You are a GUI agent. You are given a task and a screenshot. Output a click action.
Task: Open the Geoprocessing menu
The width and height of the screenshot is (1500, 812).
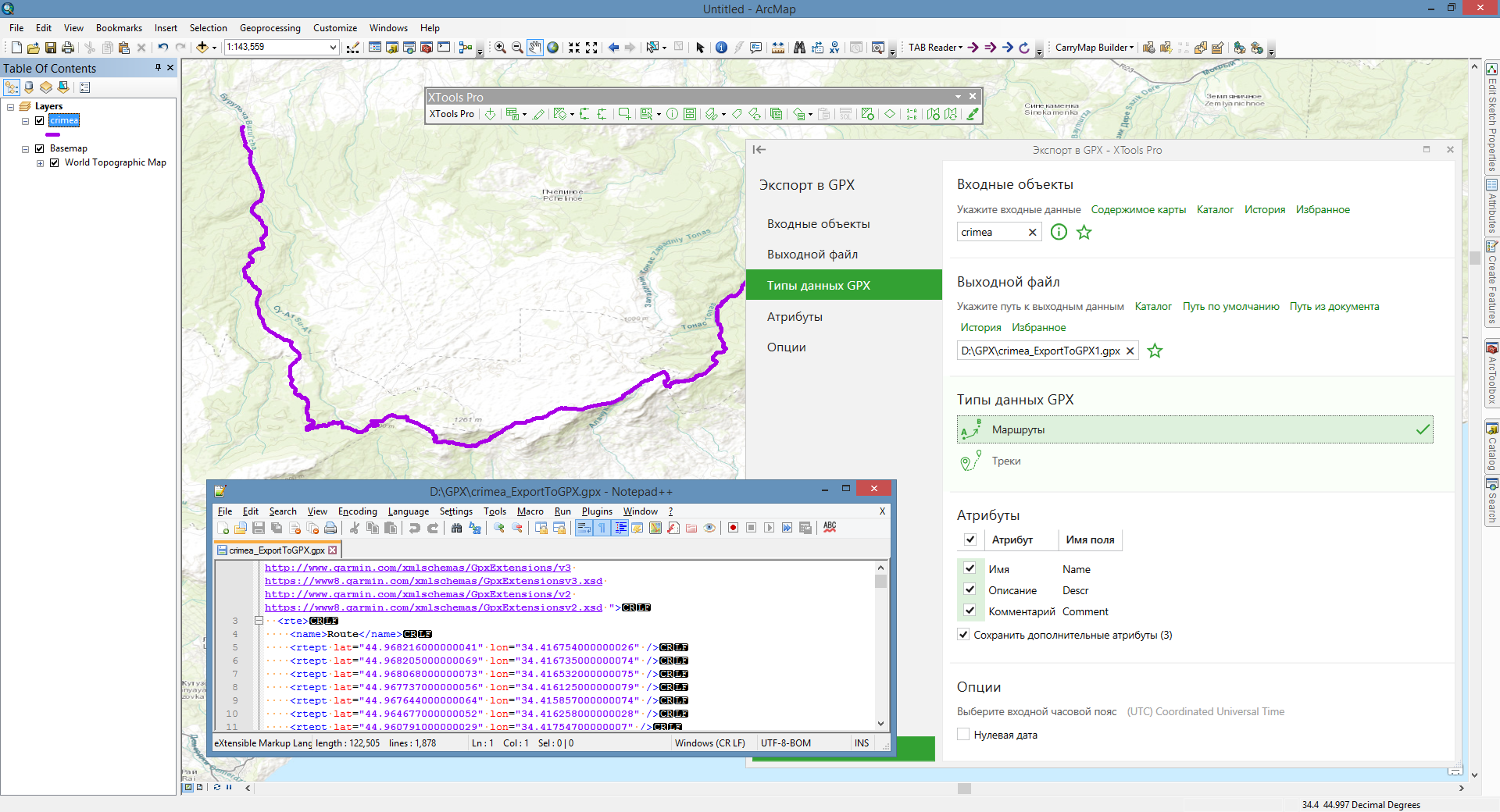point(270,28)
